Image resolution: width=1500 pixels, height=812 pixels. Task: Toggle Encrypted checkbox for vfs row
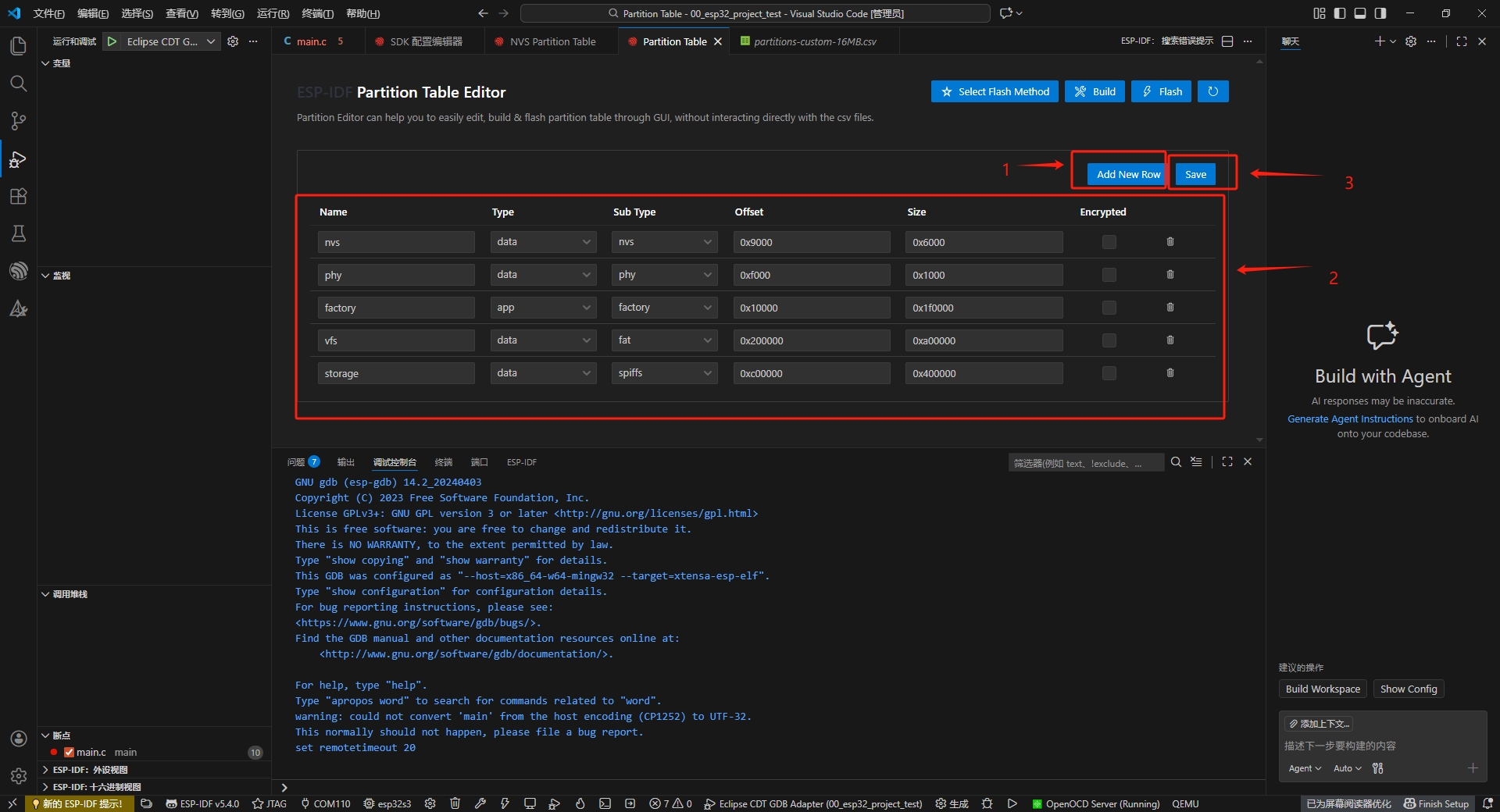click(x=1109, y=340)
